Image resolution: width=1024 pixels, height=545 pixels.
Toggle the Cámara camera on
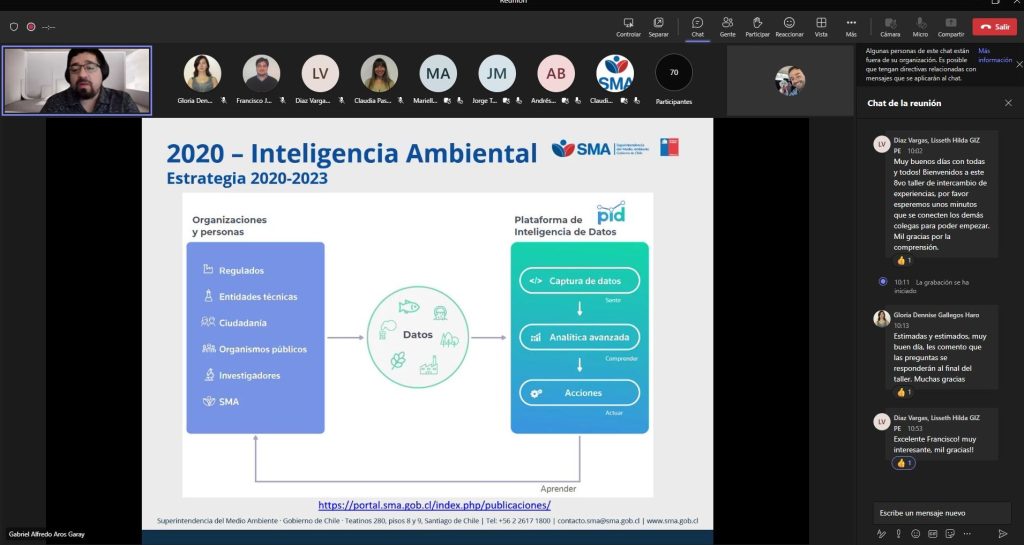(x=889, y=26)
